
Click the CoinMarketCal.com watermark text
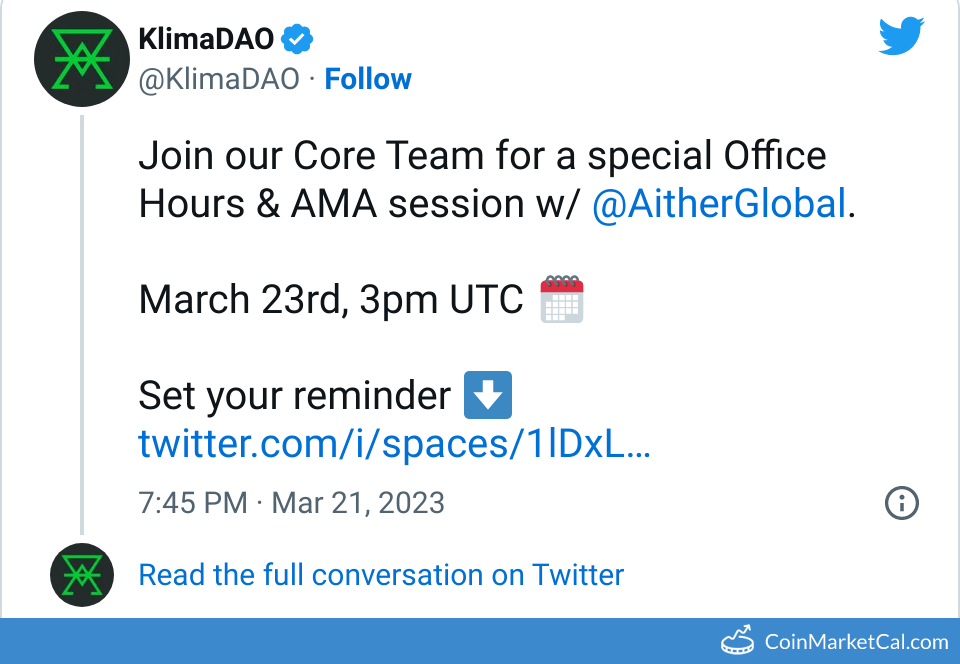pyautogui.click(x=856, y=642)
